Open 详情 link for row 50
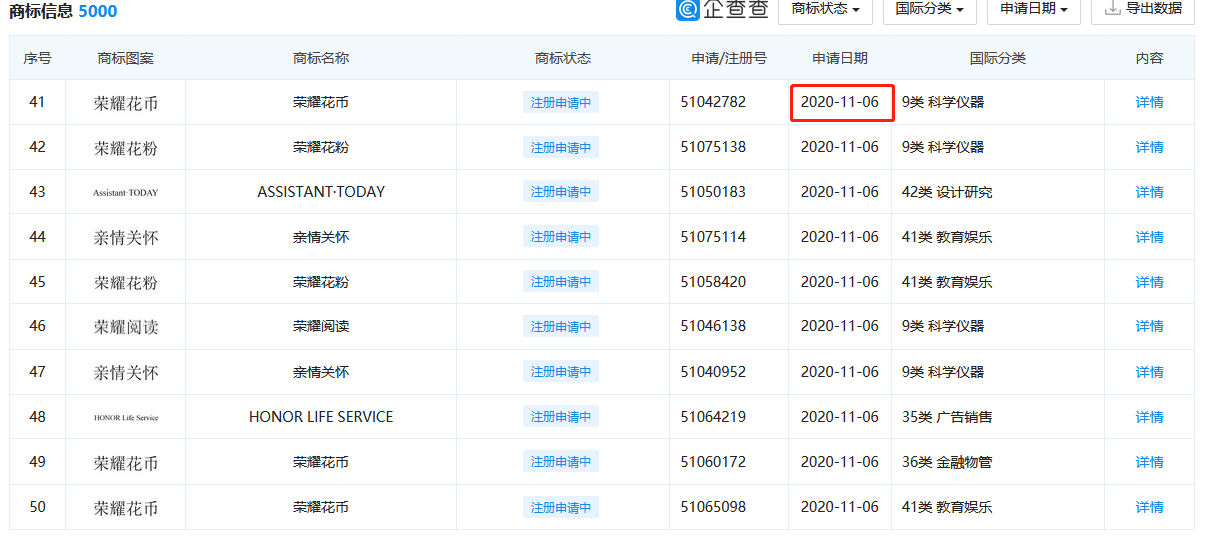This screenshot has width=1210, height=538. pyautogui.click(x=1149, y=507)
